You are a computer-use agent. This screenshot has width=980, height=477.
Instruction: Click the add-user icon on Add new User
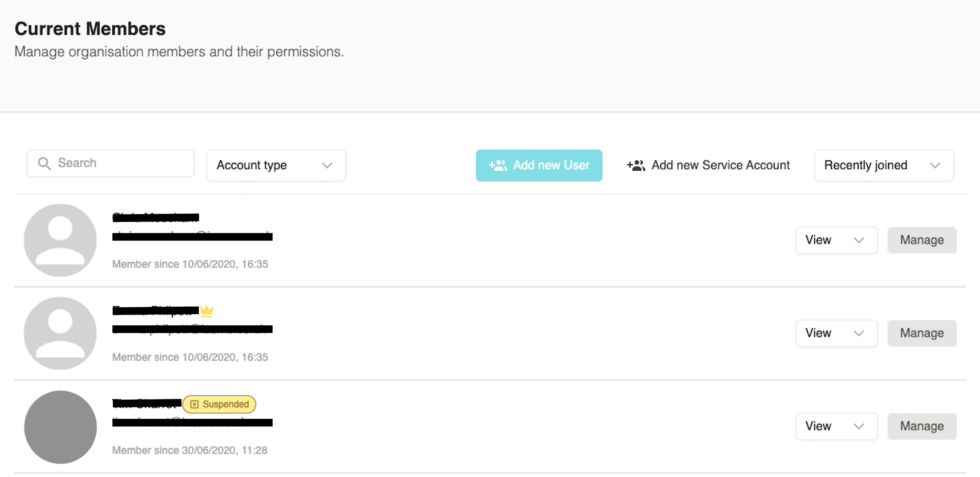tap(497, 165)
